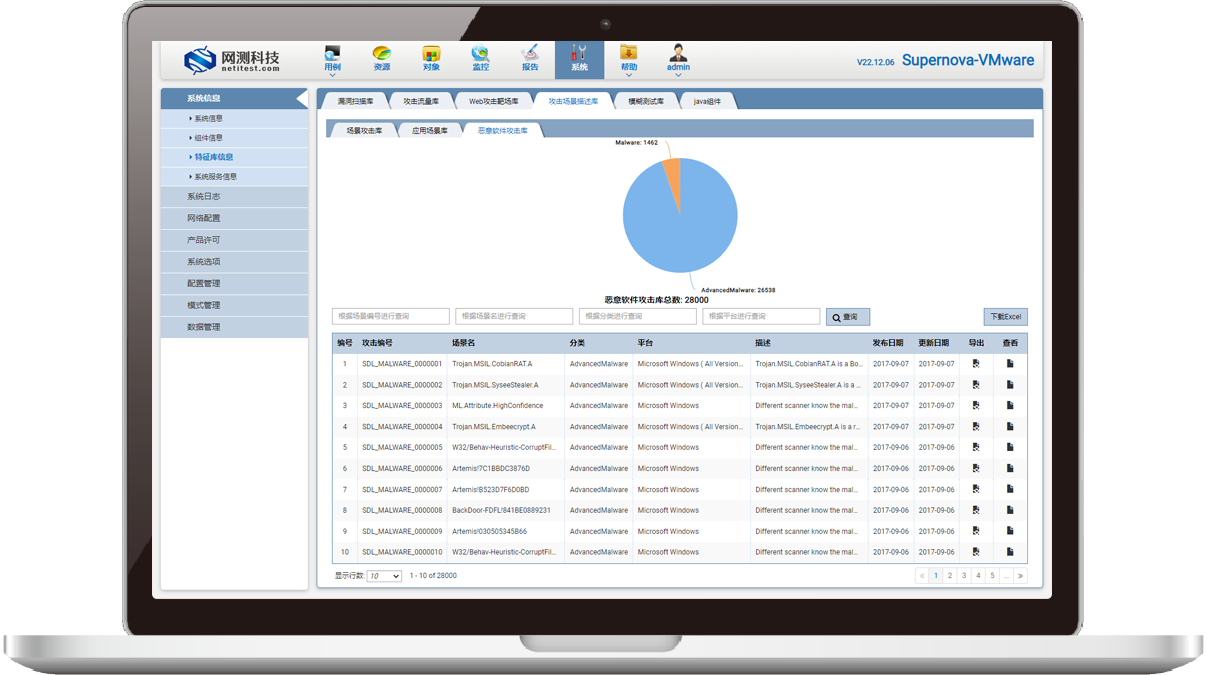The width and height of the screenshot is (1207, 675).
Task: Open 系统信息 sub-item in sidebar
Action: click(x=234, y=118)
